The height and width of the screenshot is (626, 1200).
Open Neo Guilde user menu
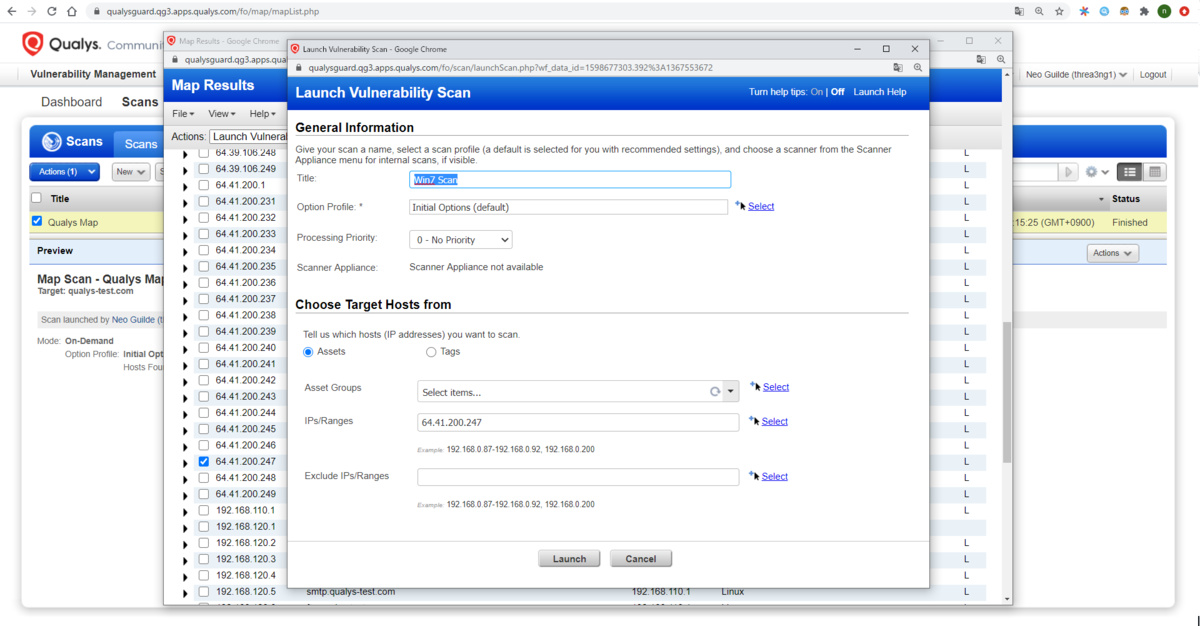1077,75
